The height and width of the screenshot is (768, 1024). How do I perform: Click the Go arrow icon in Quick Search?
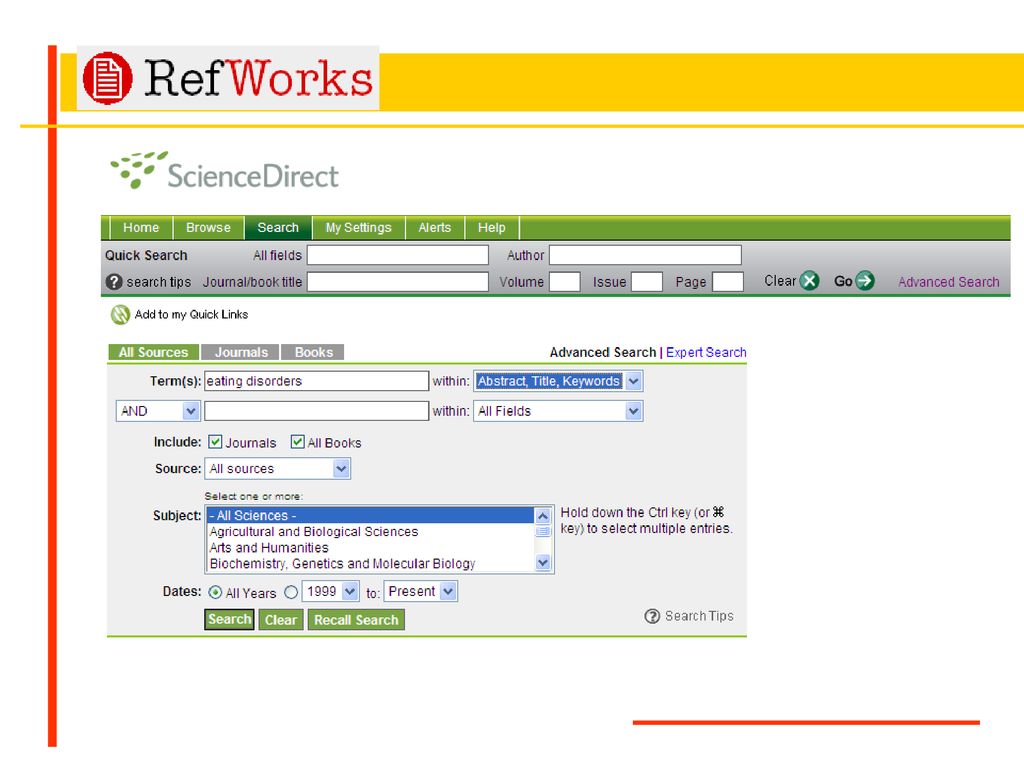pos(865,281)
